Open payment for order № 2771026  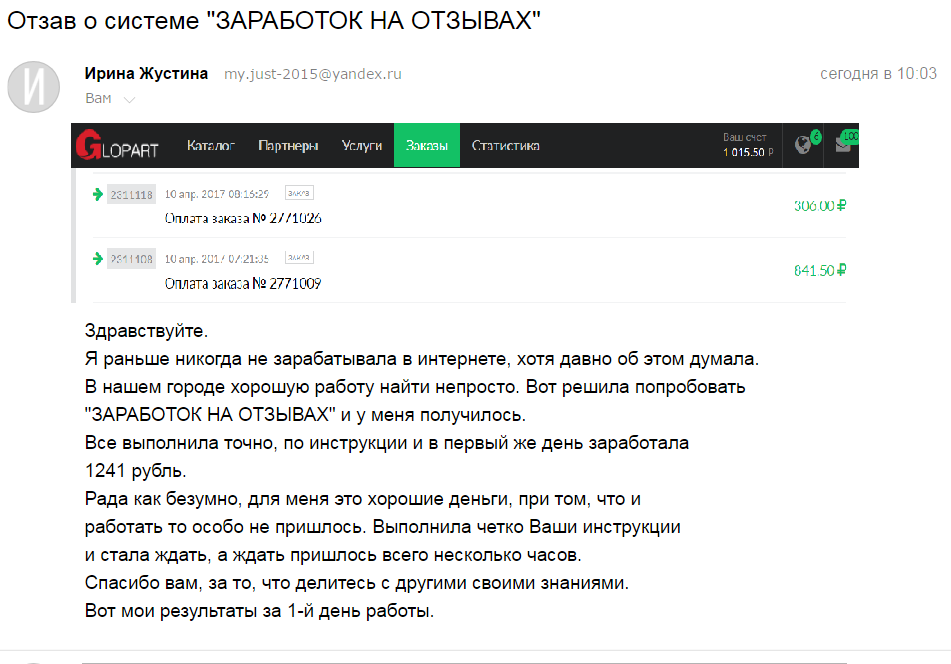pos(243,218)
